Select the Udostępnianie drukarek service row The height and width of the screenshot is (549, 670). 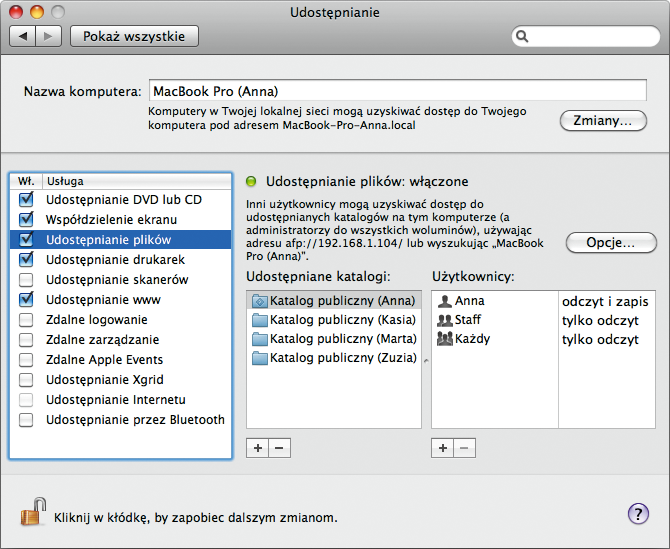120,259
